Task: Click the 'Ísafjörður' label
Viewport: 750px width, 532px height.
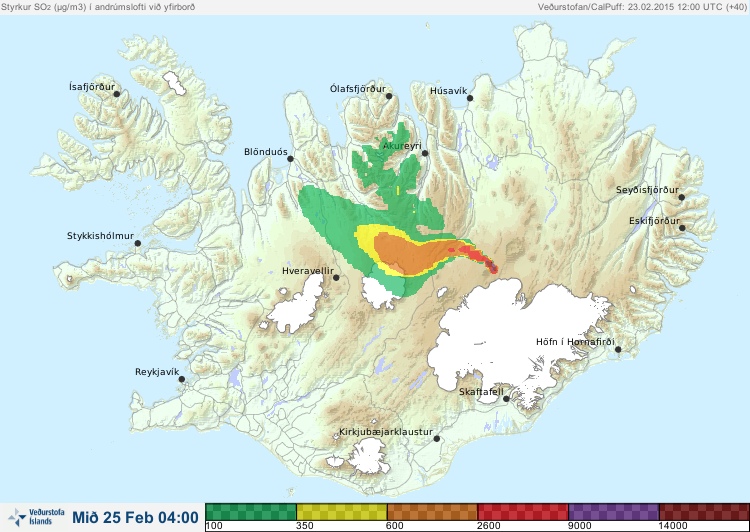Action: (92, 87)
